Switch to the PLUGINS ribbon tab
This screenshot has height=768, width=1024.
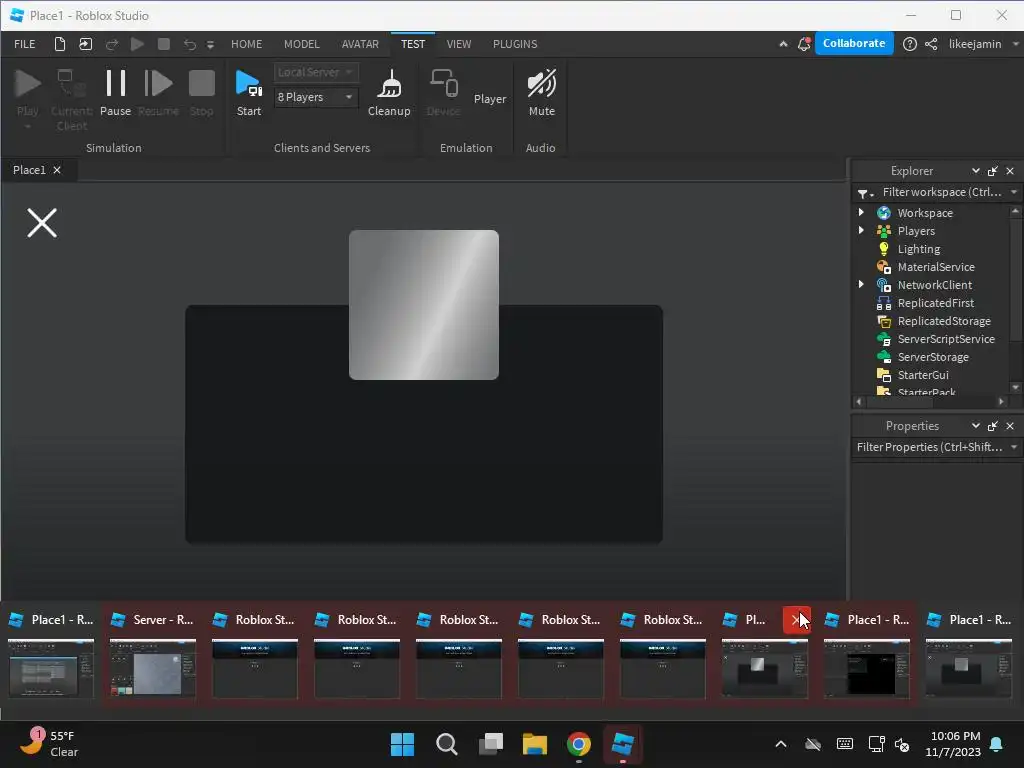tap(515, 44)
